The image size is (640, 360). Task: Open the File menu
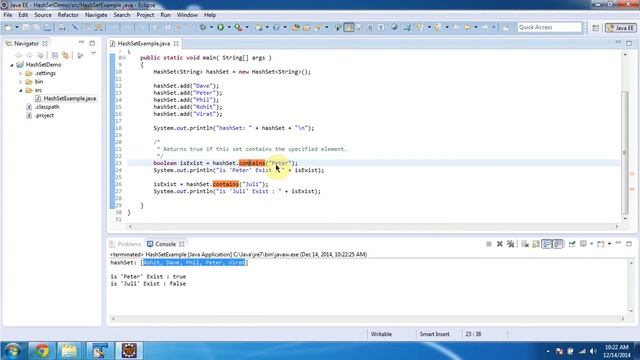tap(8, 15)
